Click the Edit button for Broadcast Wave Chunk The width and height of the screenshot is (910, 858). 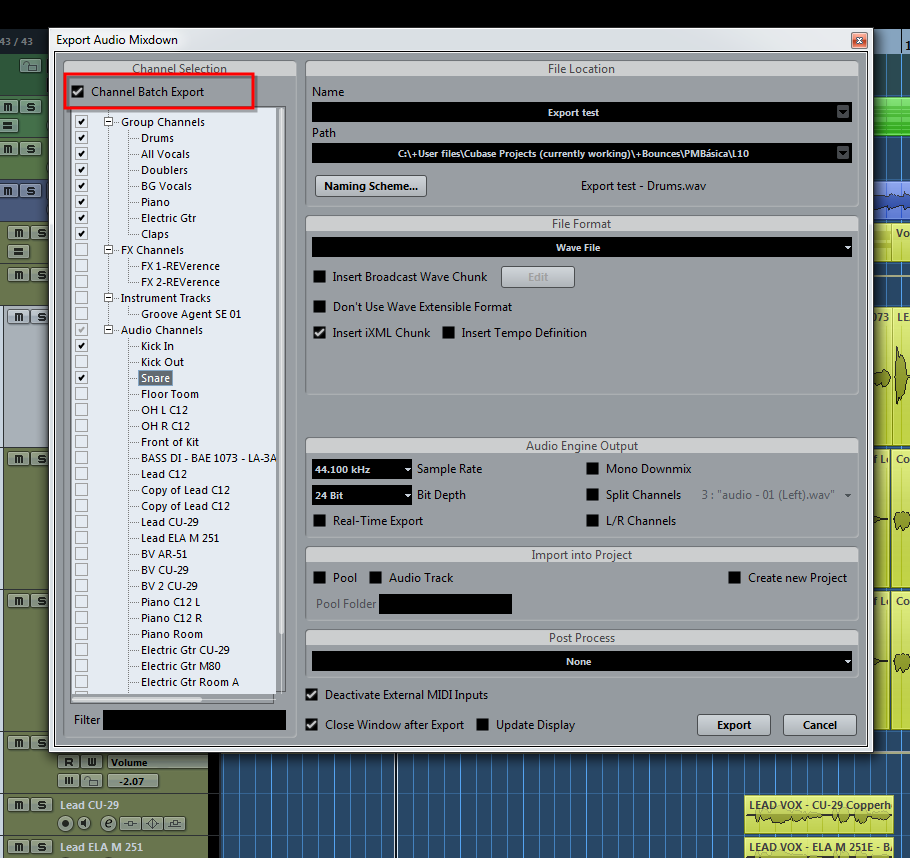[x=538, y=277]
